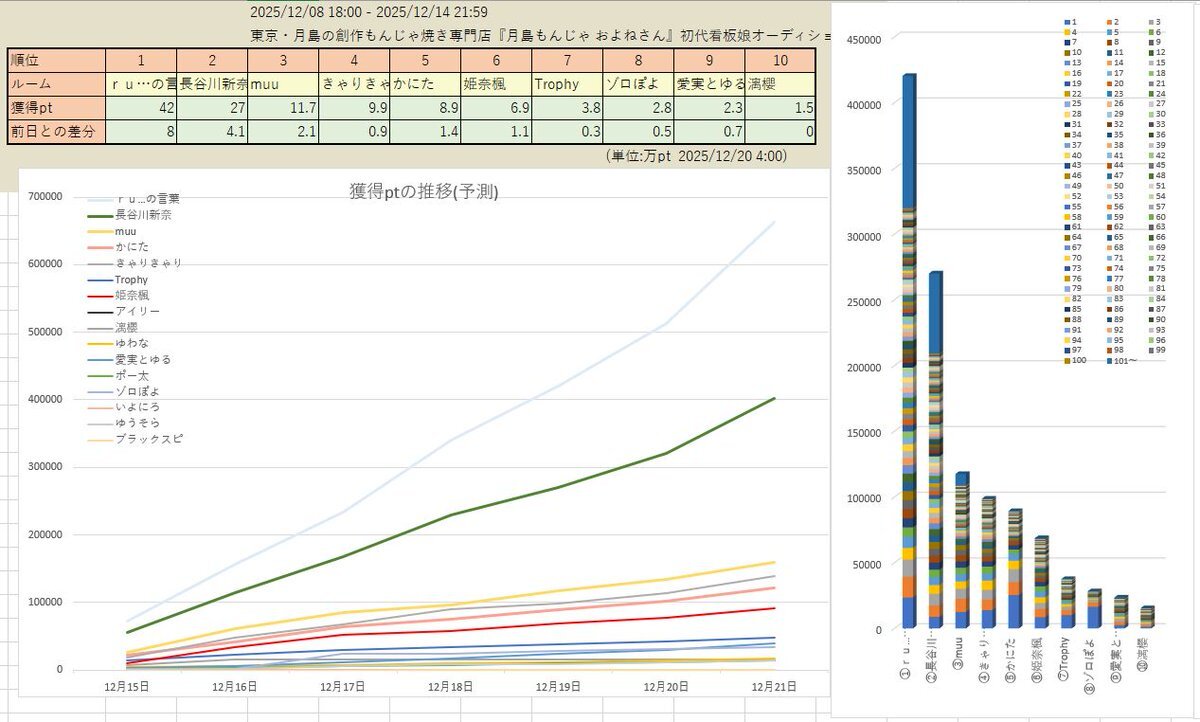The width and height of the screenshot is (1200, 722).
Task: Click the 12月17日 x-axis label
Action: click(x=342, y=686)
